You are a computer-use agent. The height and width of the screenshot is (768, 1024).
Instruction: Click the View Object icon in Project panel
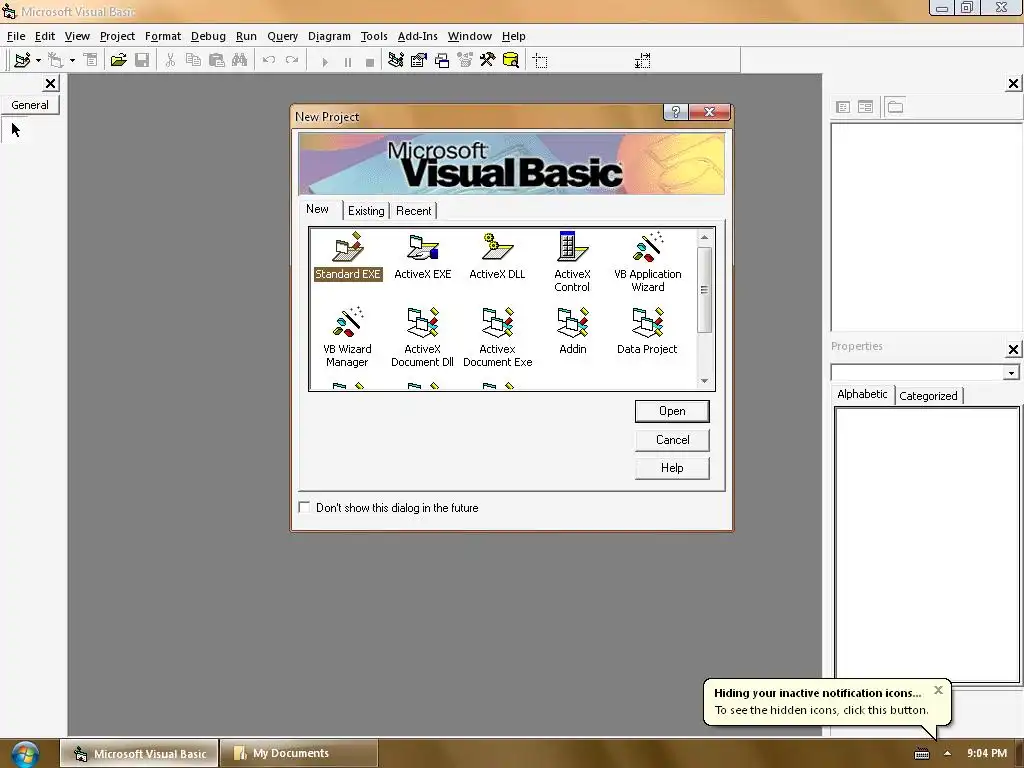coord(865,106)
